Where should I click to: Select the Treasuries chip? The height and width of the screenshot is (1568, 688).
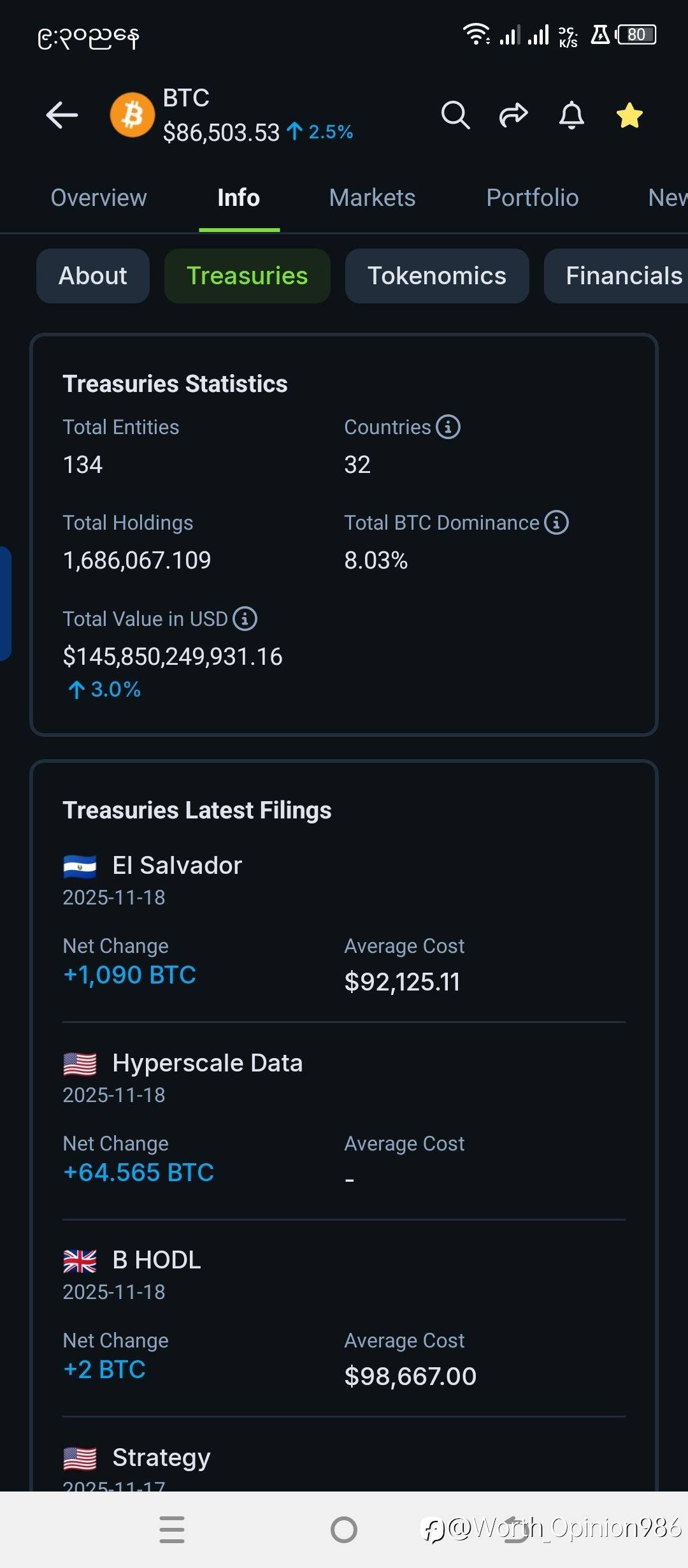pyautogui.click(x=247, y=276)
